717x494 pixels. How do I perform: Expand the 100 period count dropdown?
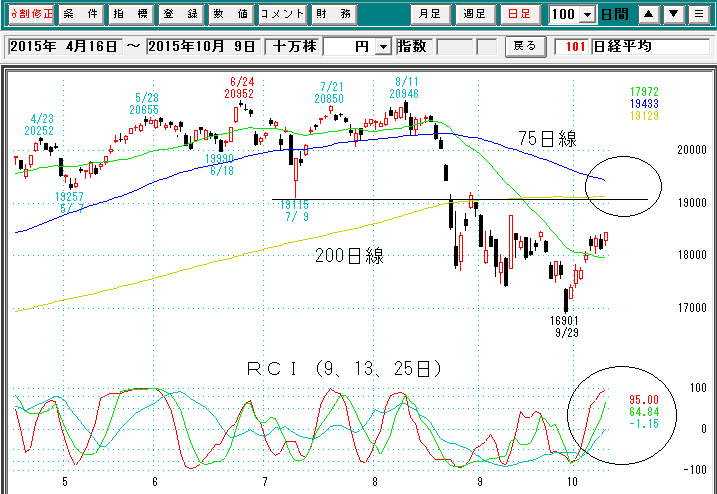pyautogui.click(x=584, y=15)
